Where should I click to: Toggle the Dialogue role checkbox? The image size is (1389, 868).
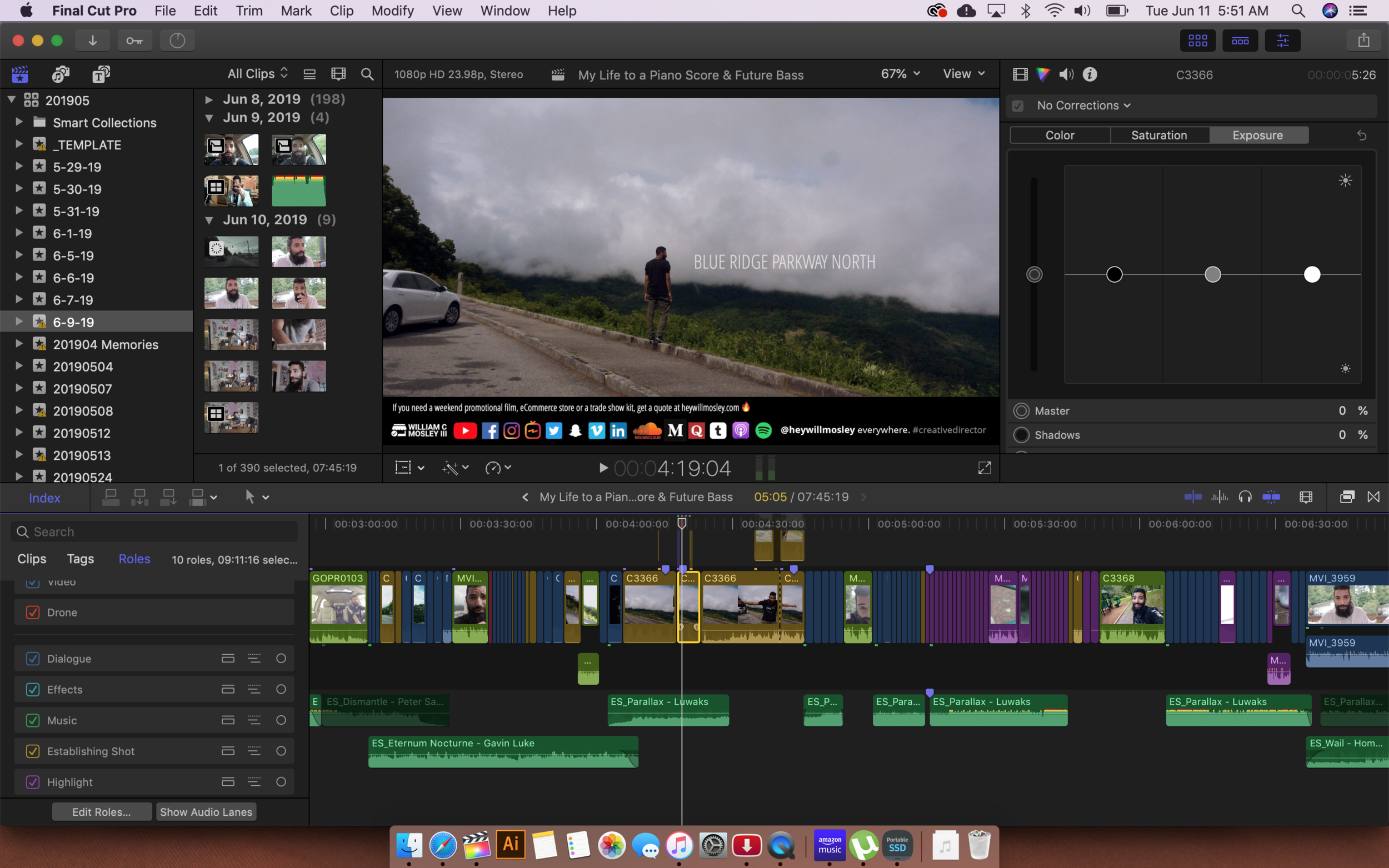click(x=33, y=659)
